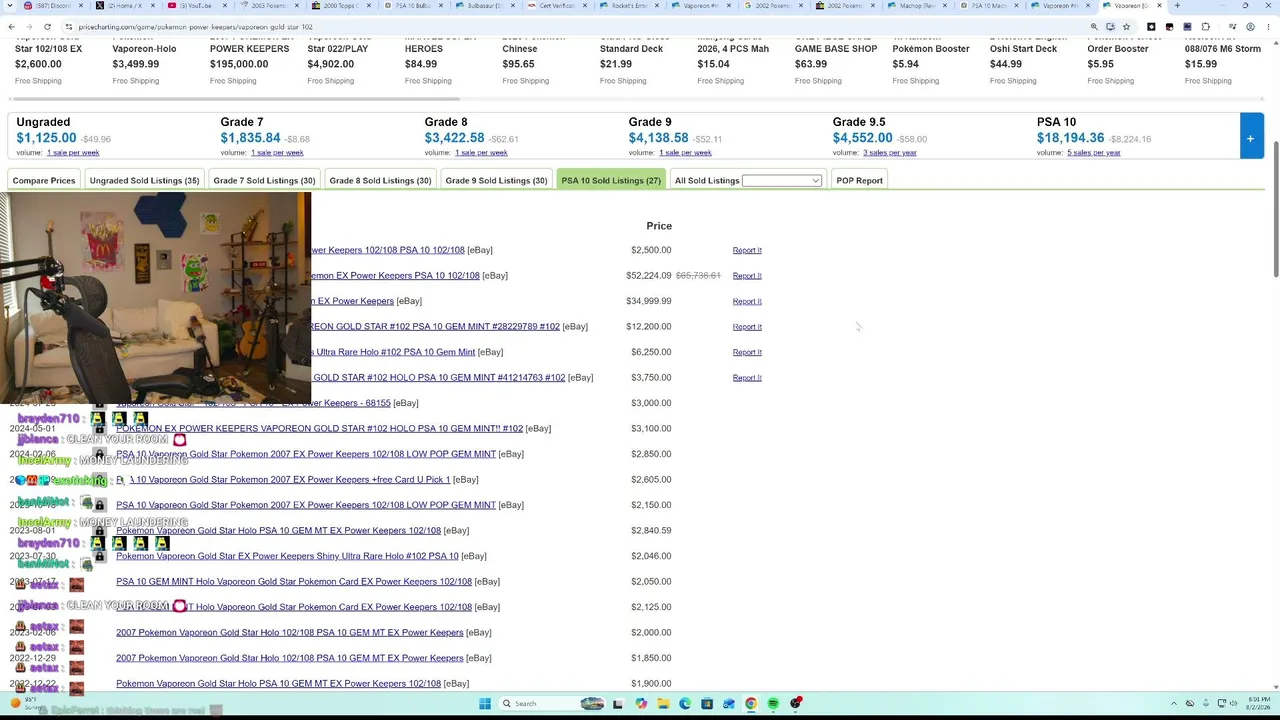The height and width of the screenshot is (720, 1280).
Task: Report the $2,500.00 listing
Action: 747,250
